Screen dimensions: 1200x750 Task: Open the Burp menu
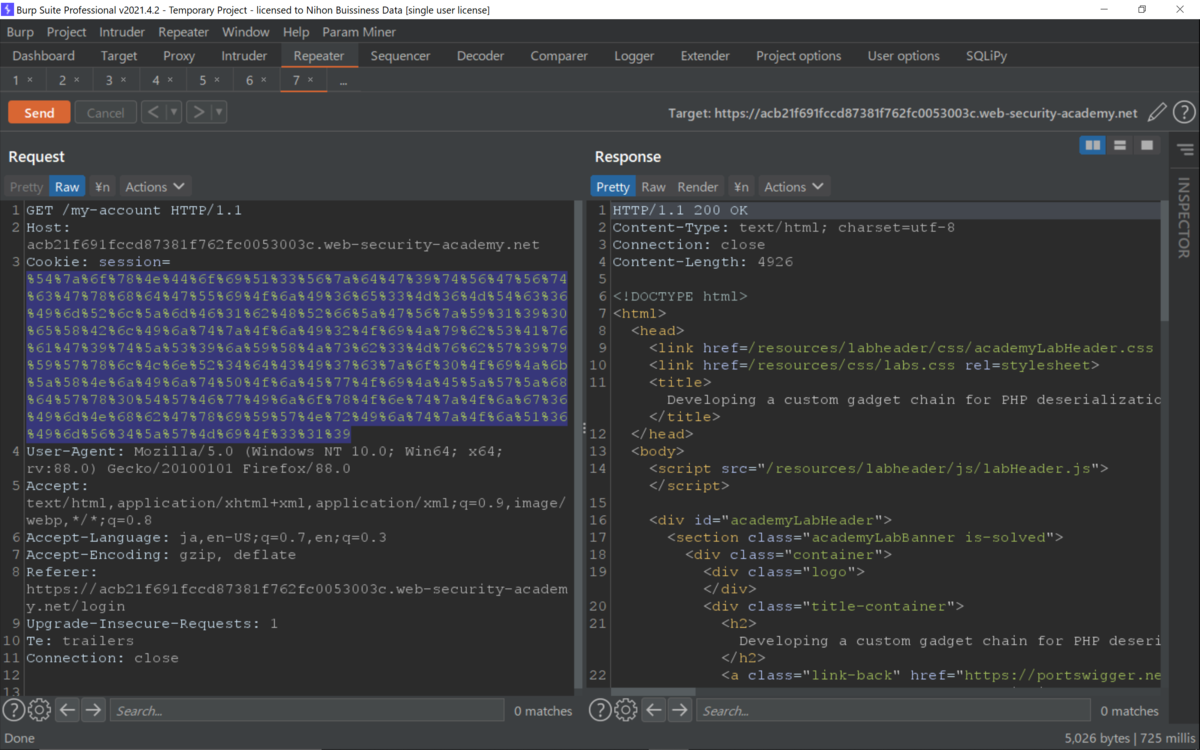(x=20, y=32)
